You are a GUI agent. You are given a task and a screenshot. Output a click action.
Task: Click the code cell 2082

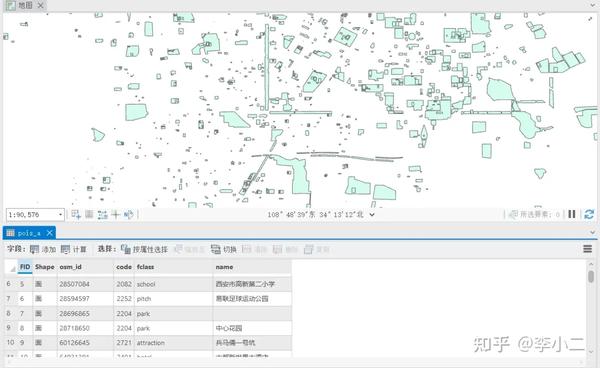tap(124, 284)
